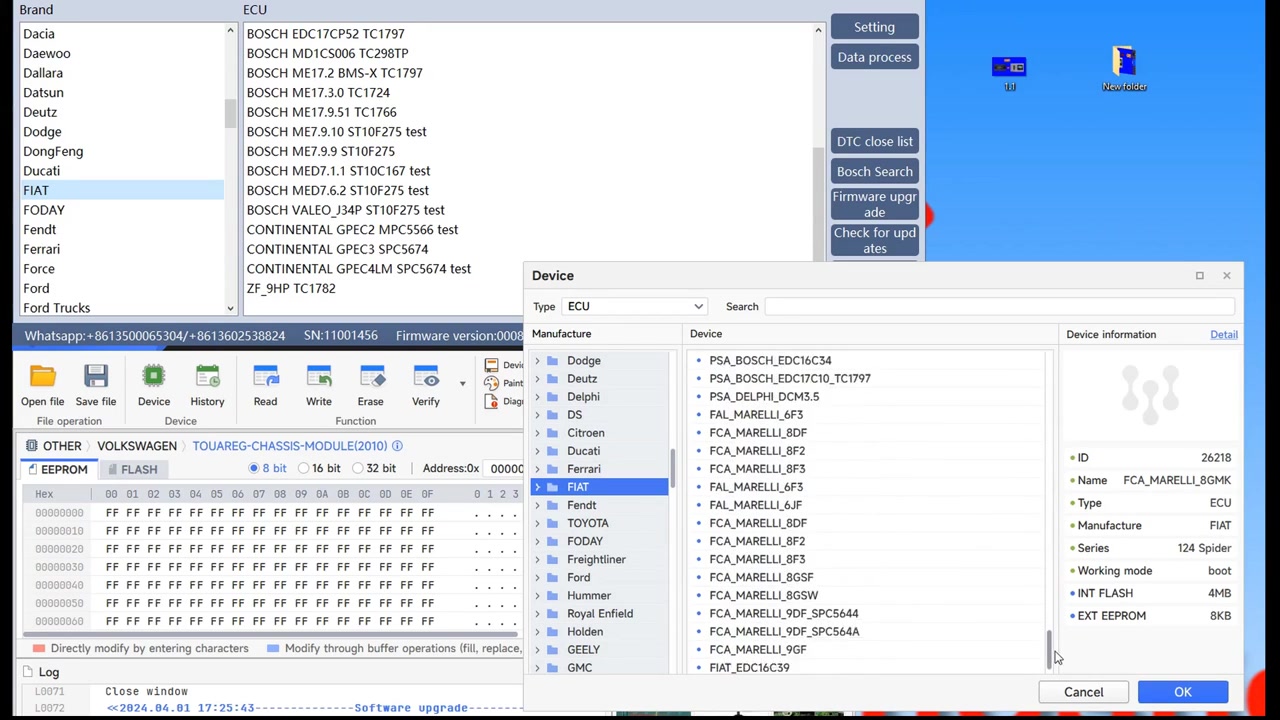Expand the GMC manufacturer tree node

coord(538,667)
